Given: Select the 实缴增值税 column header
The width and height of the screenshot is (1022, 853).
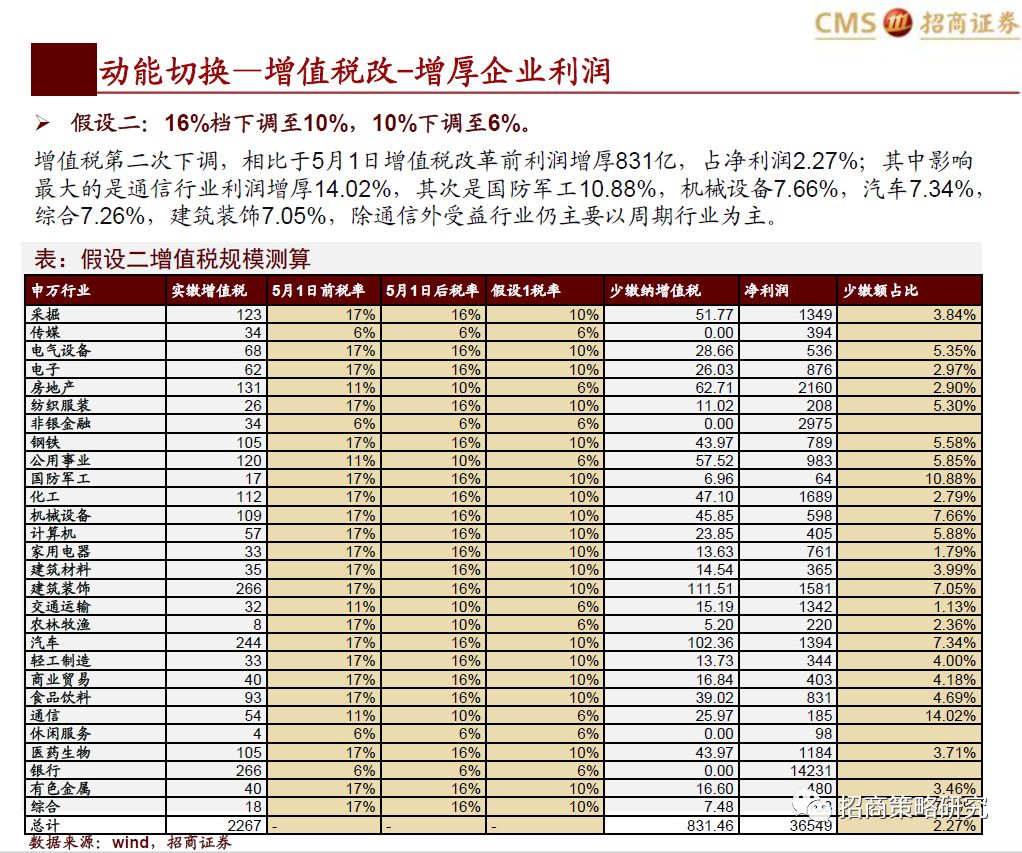Looking at the screenshot, I should [x=209, y=291].
